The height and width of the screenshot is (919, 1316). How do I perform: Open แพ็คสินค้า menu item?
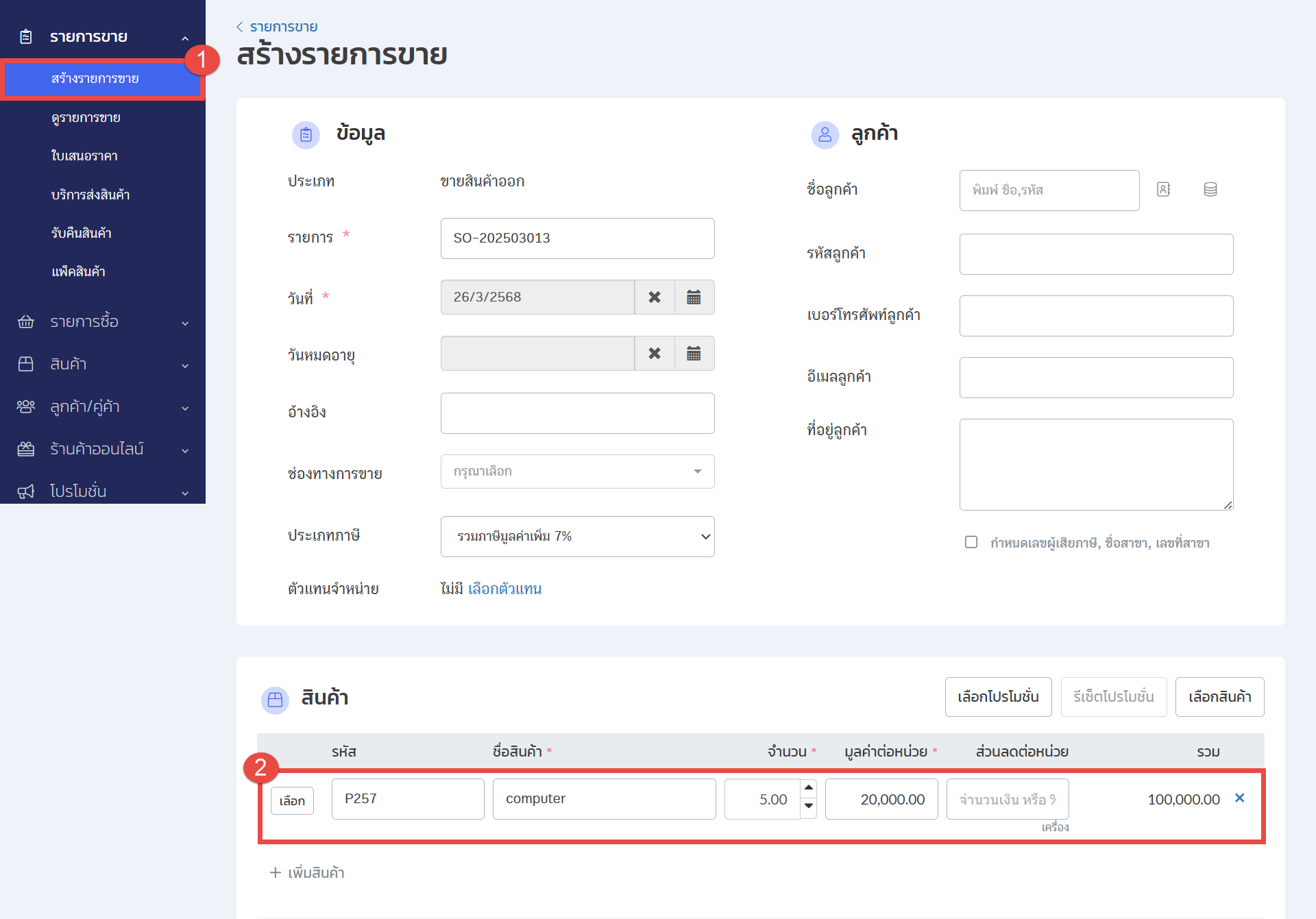78,271
